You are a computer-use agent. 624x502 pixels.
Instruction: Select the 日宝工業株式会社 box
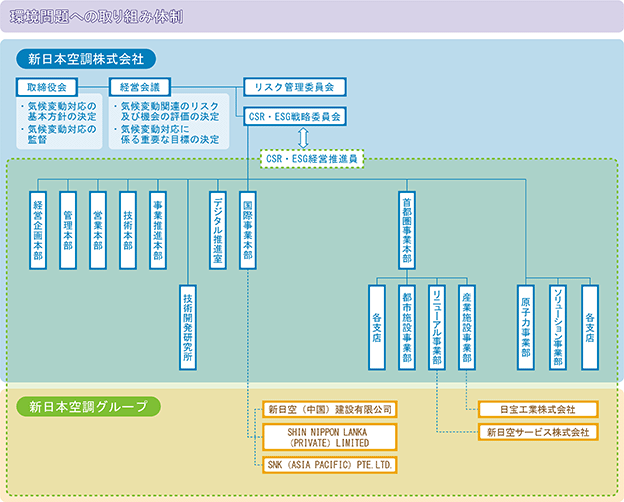coord(538,409)
